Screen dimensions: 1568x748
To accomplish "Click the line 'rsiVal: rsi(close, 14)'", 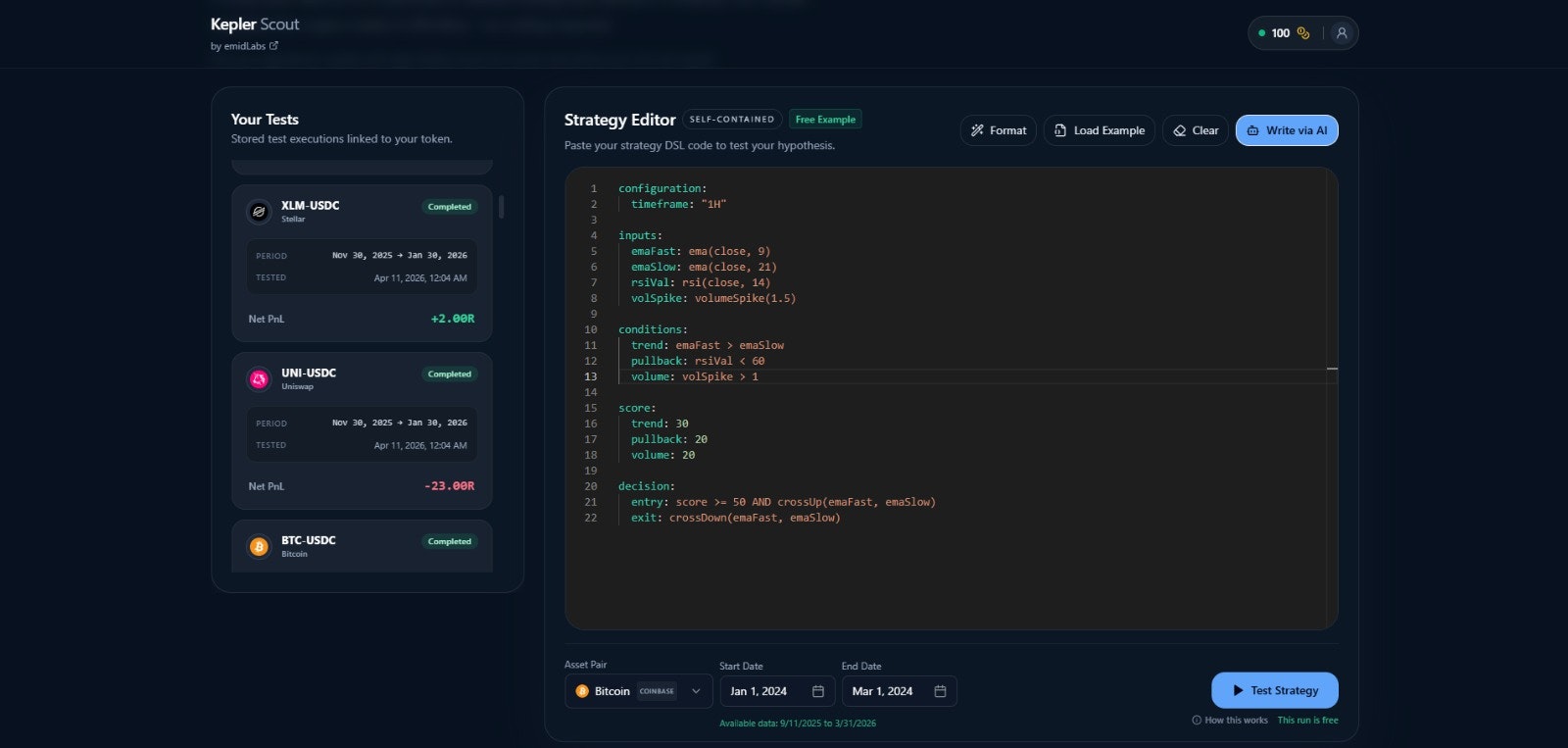I will (x=701, y=282).
